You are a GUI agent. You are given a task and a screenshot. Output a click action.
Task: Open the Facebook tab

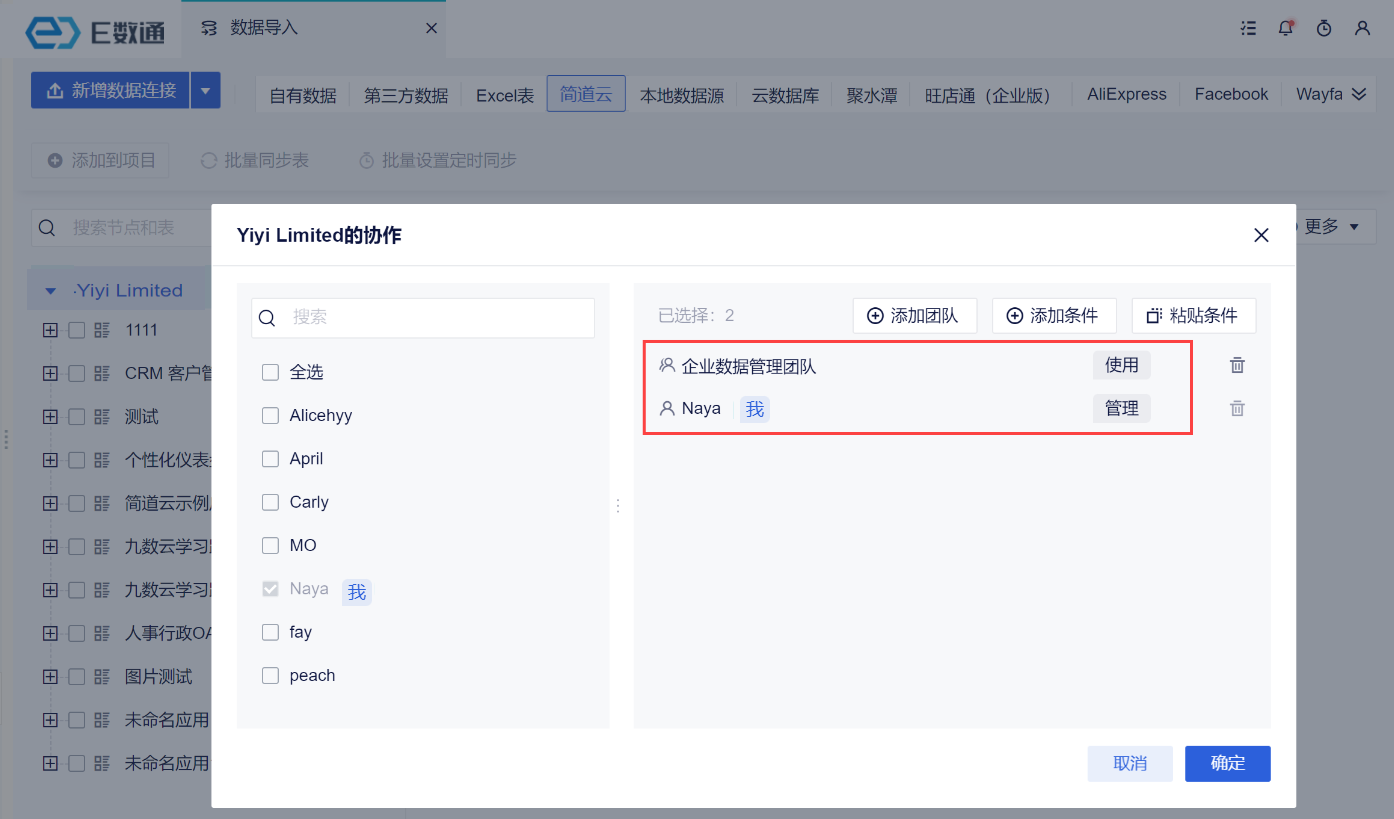[1231, 94]
